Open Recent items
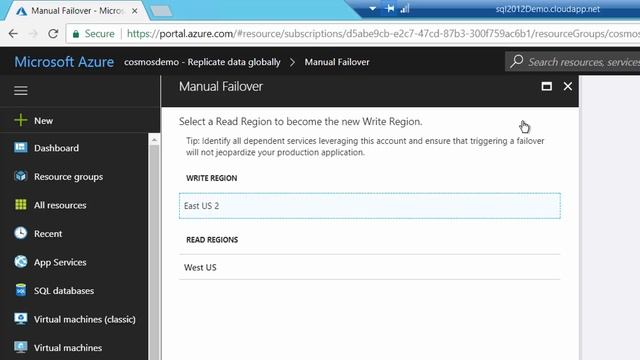 (x=48, y=234)
